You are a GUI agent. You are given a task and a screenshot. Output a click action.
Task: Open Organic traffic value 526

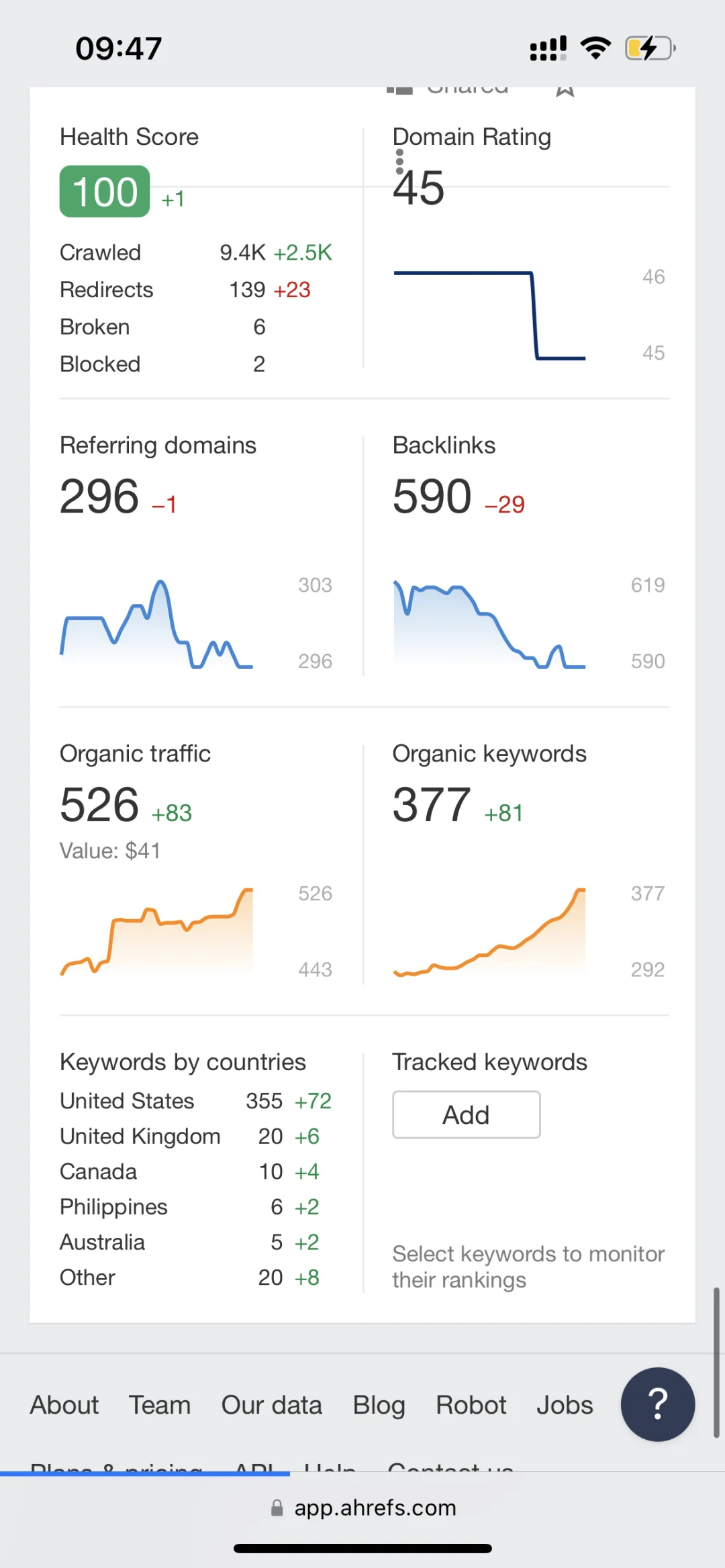(99, 804)
